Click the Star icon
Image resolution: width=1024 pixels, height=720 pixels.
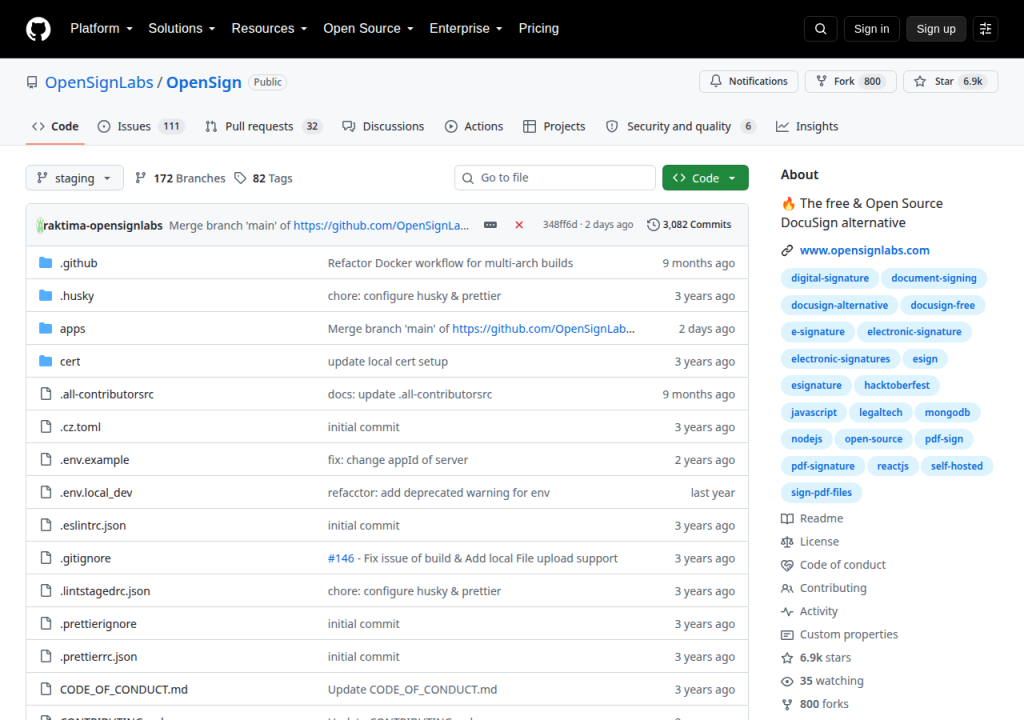click(x=920, y=81)
